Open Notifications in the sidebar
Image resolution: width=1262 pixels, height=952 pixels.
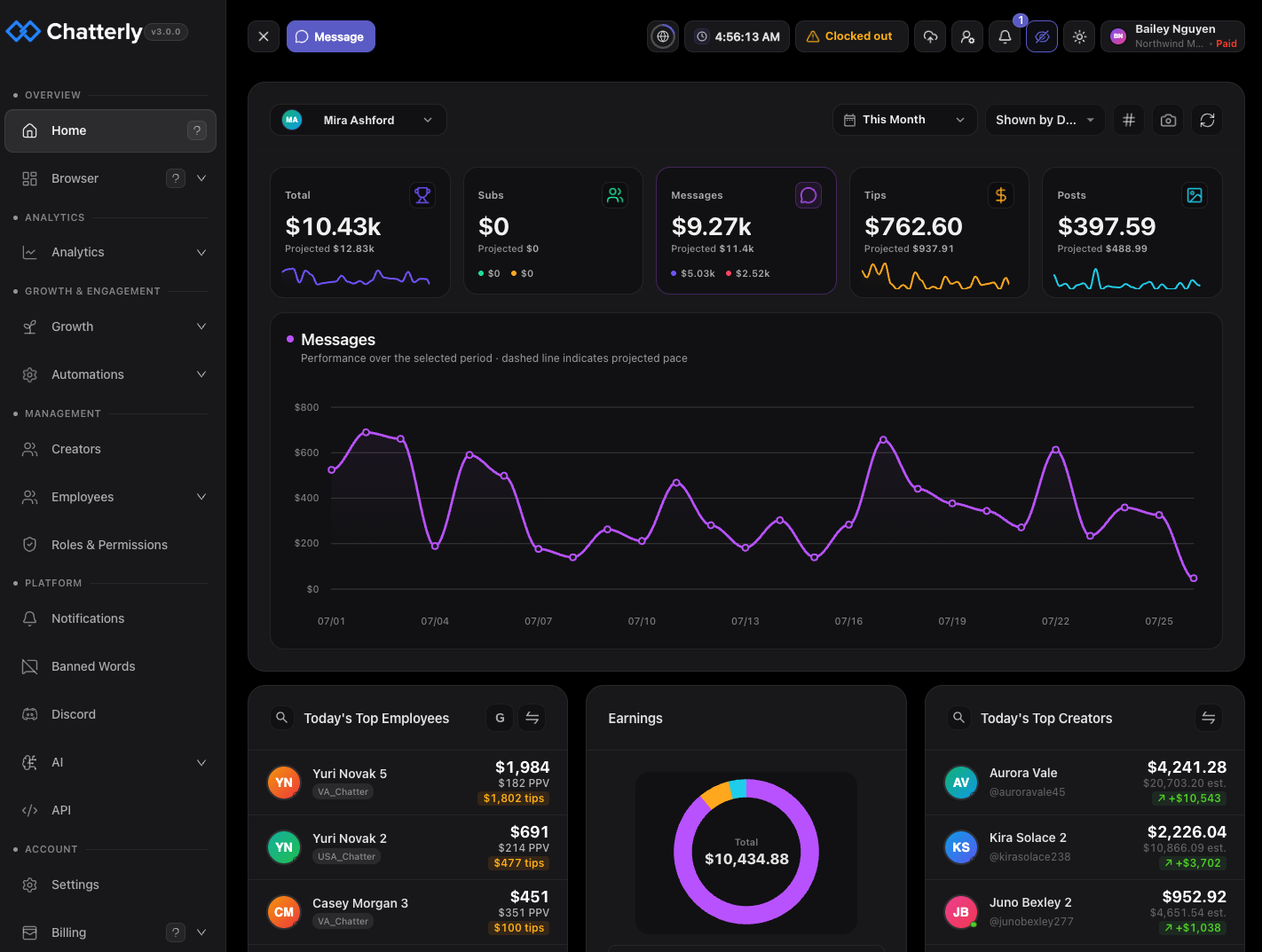(x=111, y=618)
